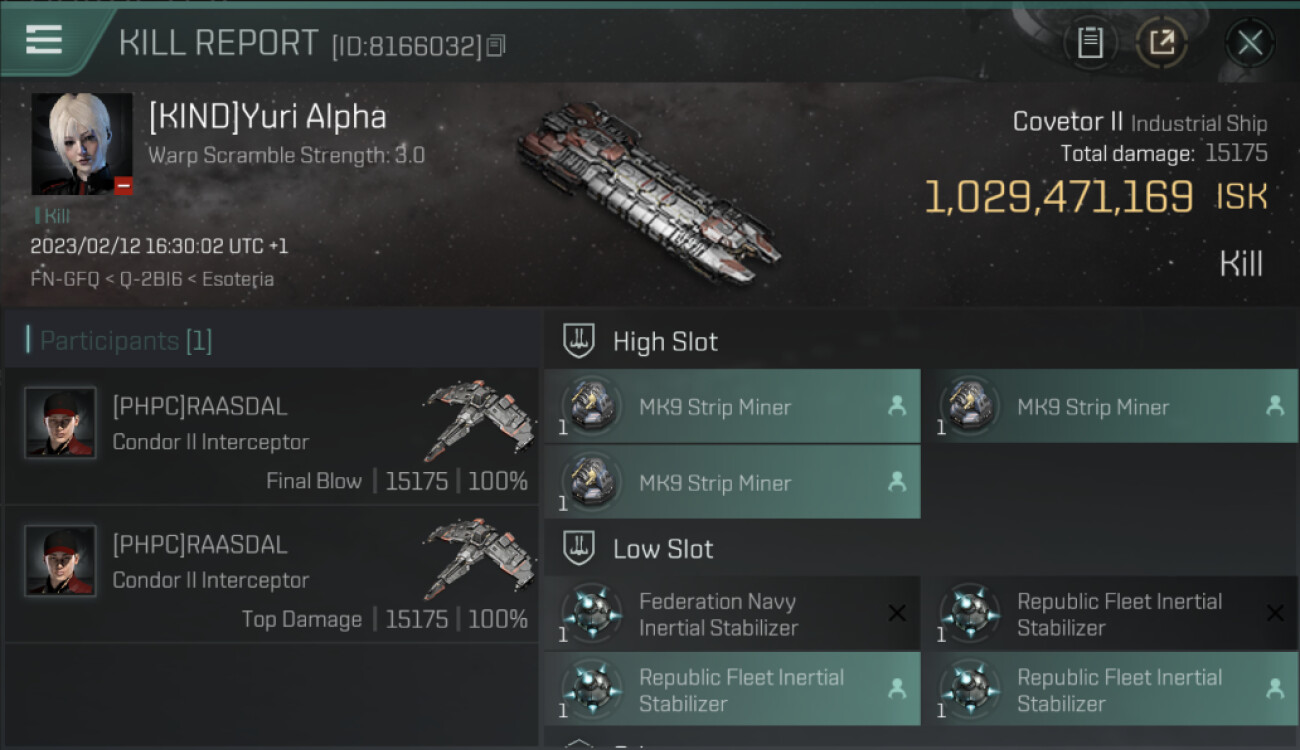Viewport: 1300px width, 750px height.
Task: Click the clipboard copy report icon
Action: coord(1089,43)
